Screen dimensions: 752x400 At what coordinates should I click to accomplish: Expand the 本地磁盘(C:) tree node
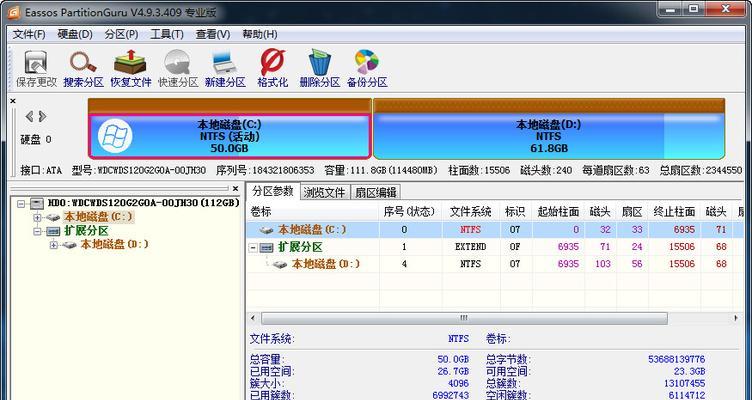click(37, 218)
